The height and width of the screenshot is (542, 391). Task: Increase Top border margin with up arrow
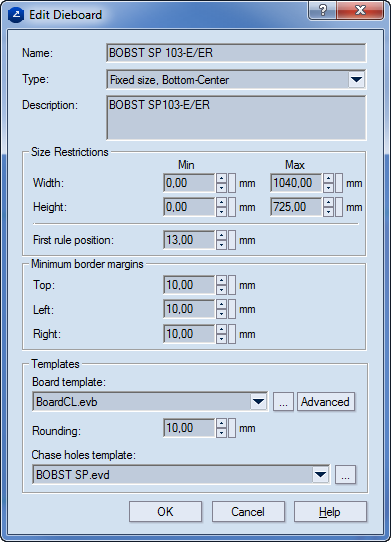221,280
